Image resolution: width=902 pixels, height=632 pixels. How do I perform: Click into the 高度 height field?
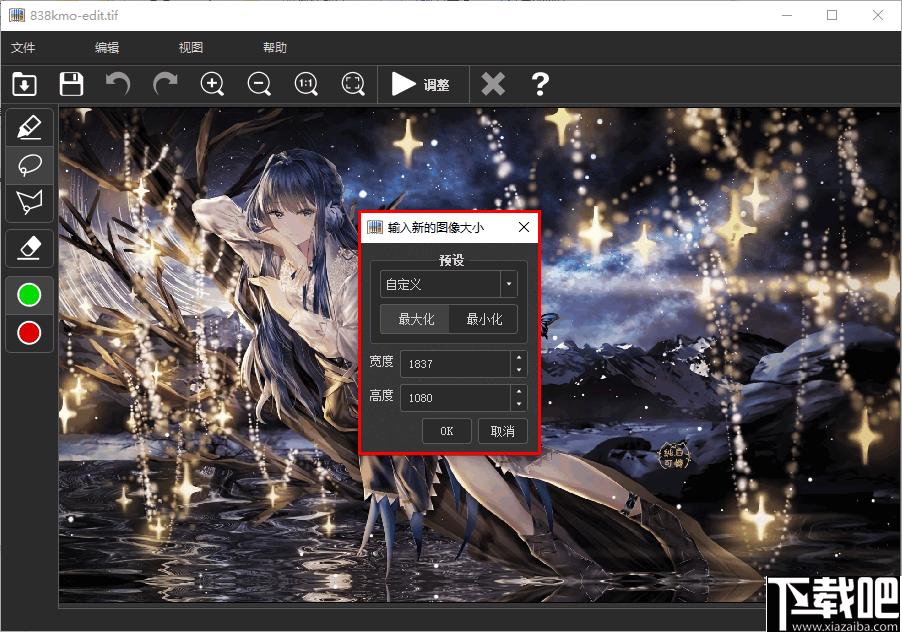pos(455,398)
